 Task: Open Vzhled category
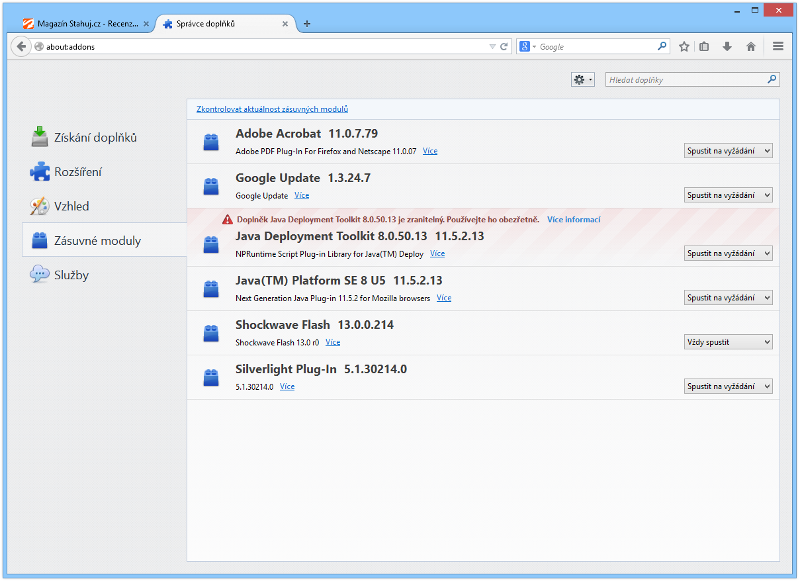coord(105,206)
